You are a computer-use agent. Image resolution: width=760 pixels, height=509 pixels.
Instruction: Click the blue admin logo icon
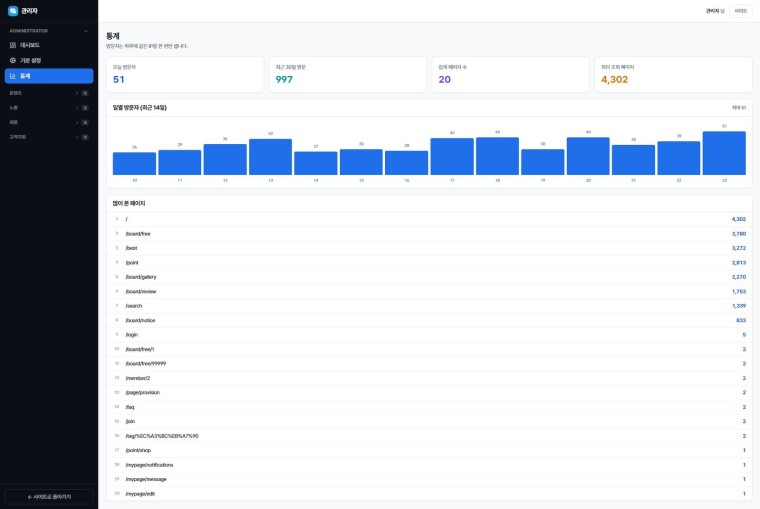pyautogui.click(x=13, y=11)
